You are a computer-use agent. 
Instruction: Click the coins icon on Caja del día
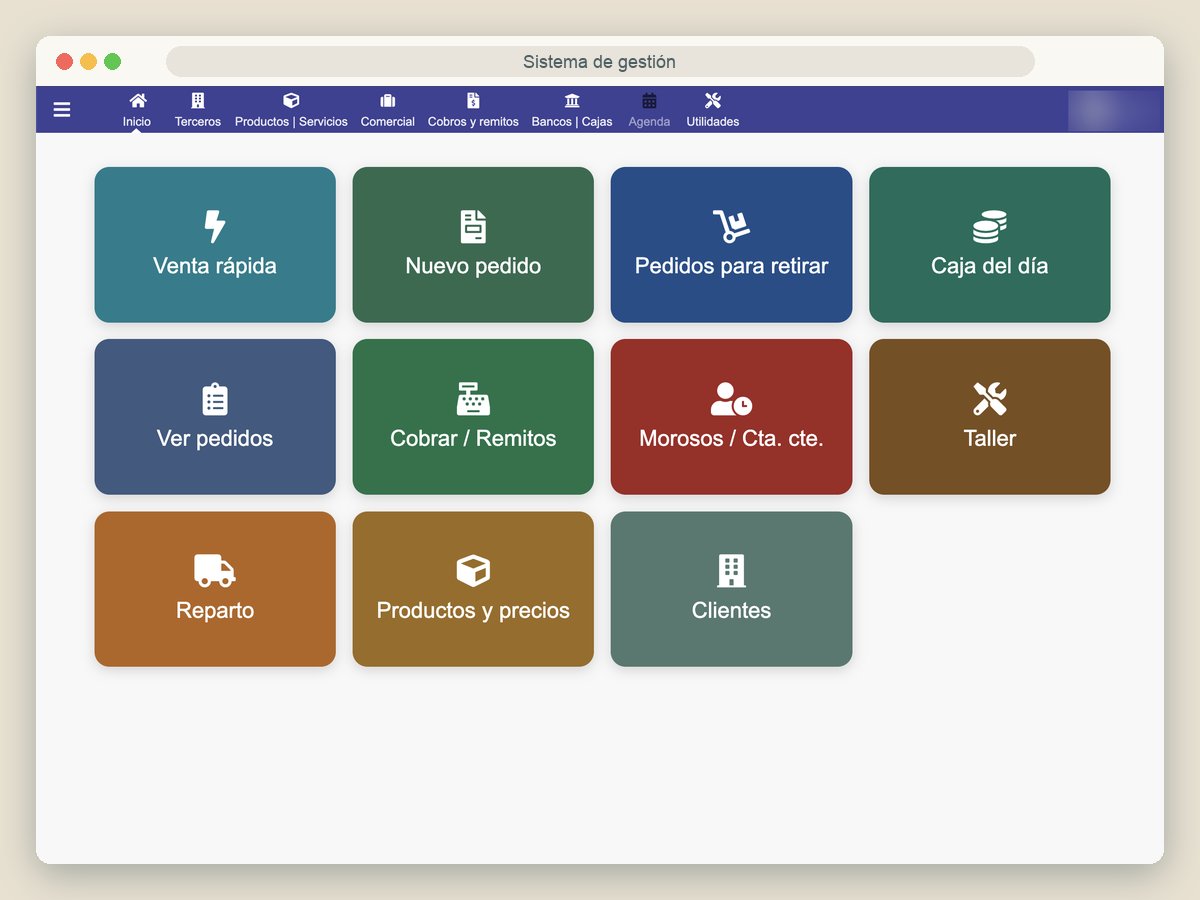click(990, 227)
